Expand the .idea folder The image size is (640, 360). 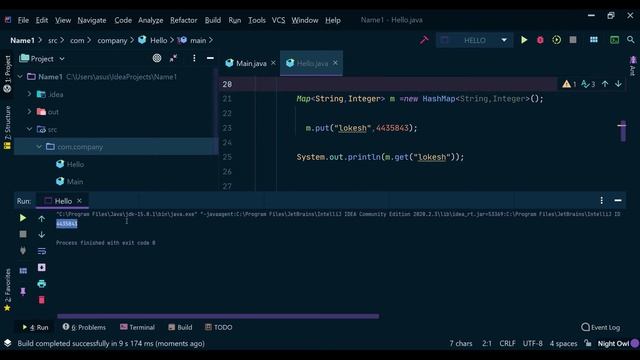coord(29,94)
